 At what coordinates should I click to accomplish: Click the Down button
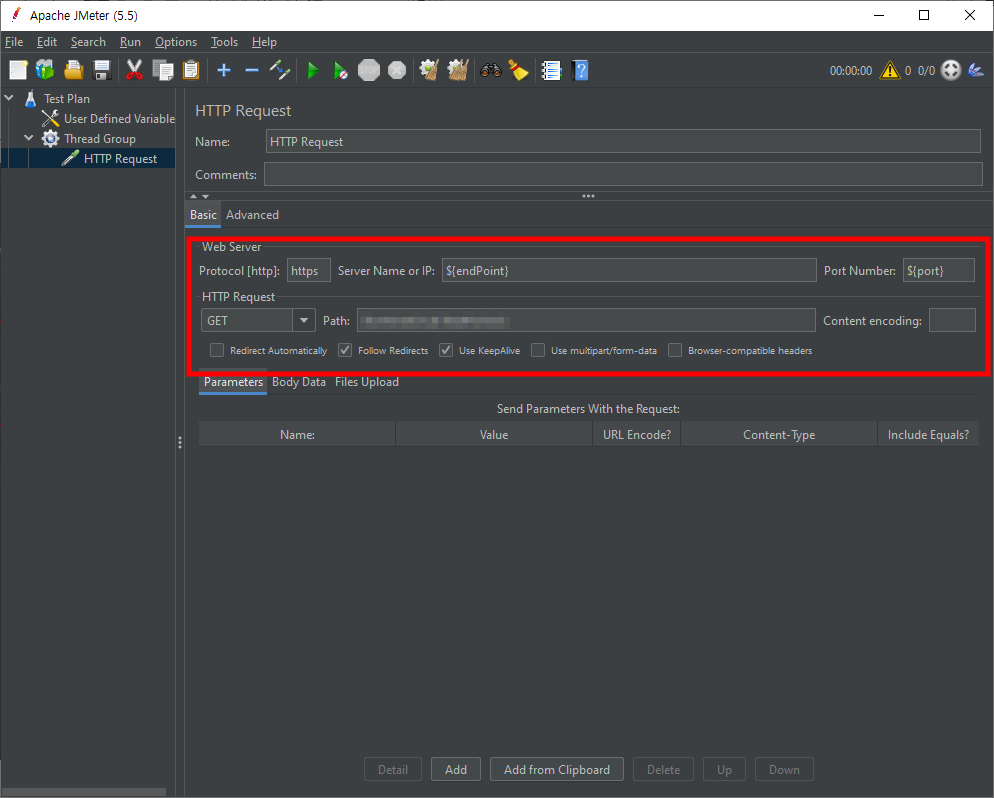tap(784, 769)
